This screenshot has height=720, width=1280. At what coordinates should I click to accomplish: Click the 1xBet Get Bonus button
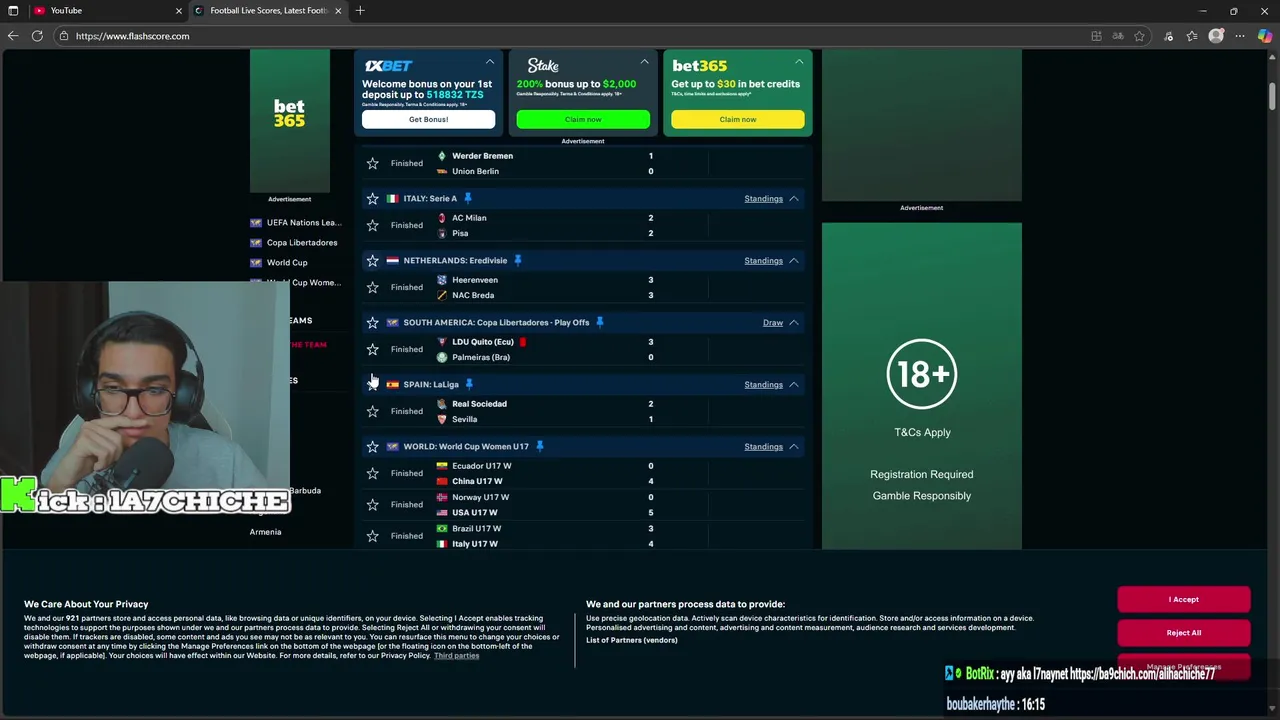click(428, 119)
